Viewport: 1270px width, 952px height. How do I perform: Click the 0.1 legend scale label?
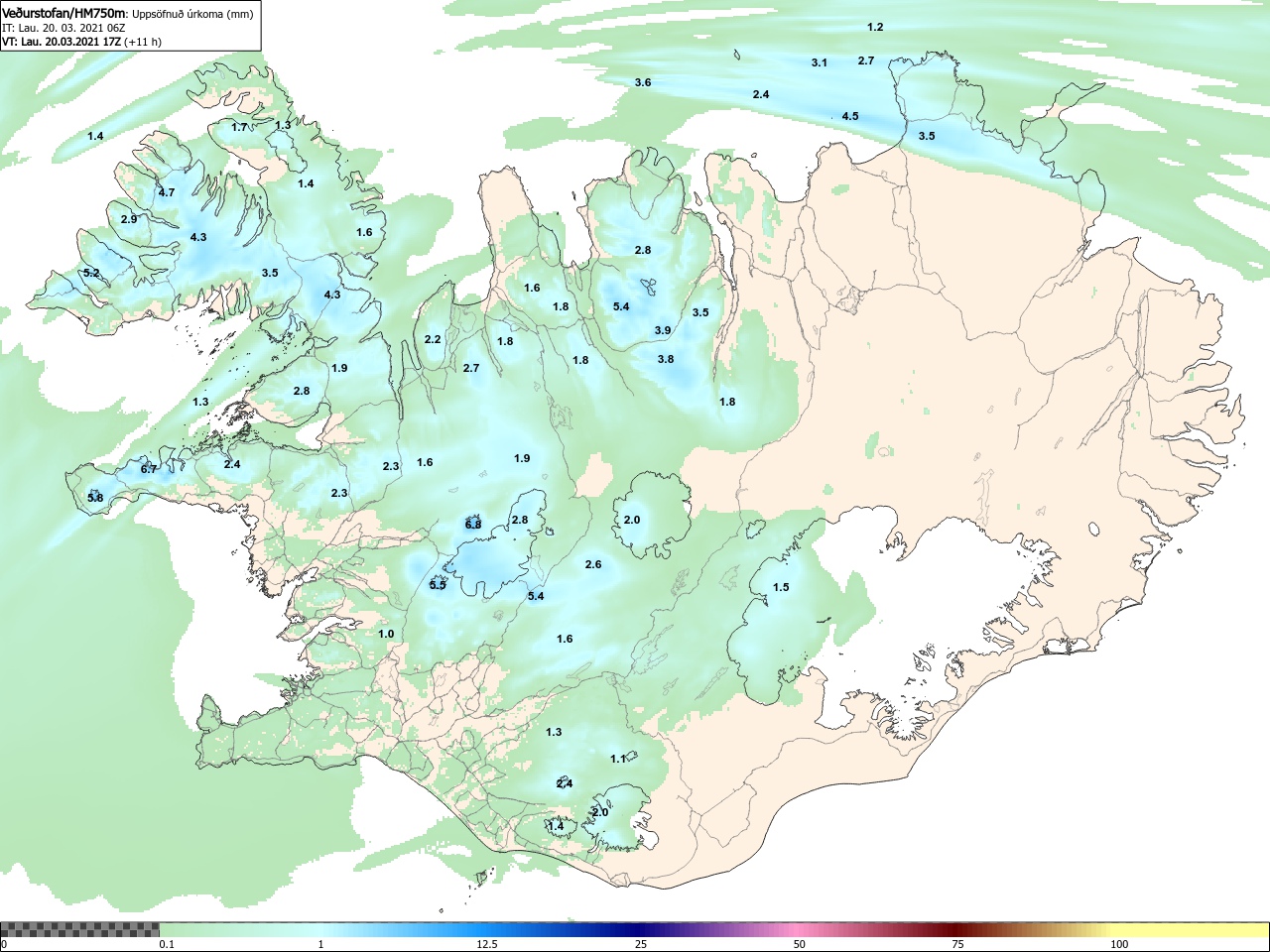tap(167, 944)
